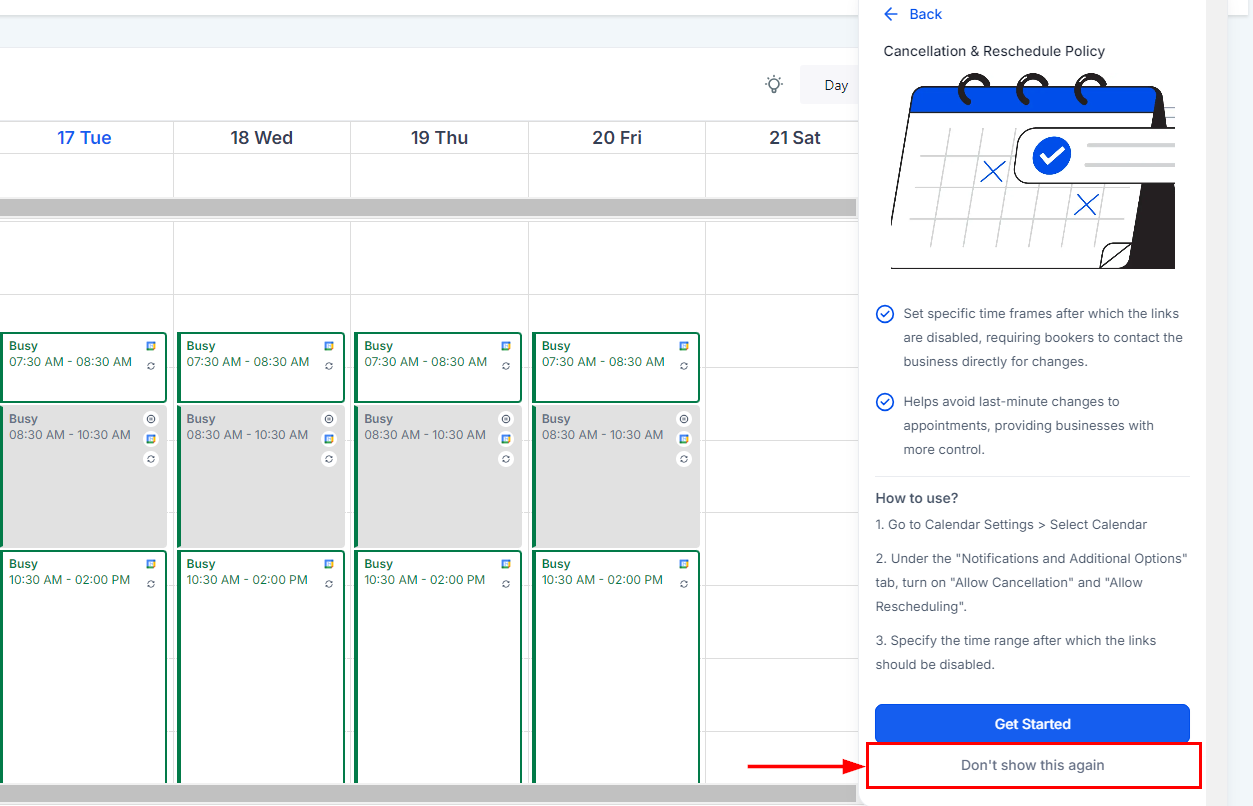Image resolution: width=1253 pixels, height=806 pixels.
Task: Select the 20 Fri day header
Action: [x=617, y=138]
